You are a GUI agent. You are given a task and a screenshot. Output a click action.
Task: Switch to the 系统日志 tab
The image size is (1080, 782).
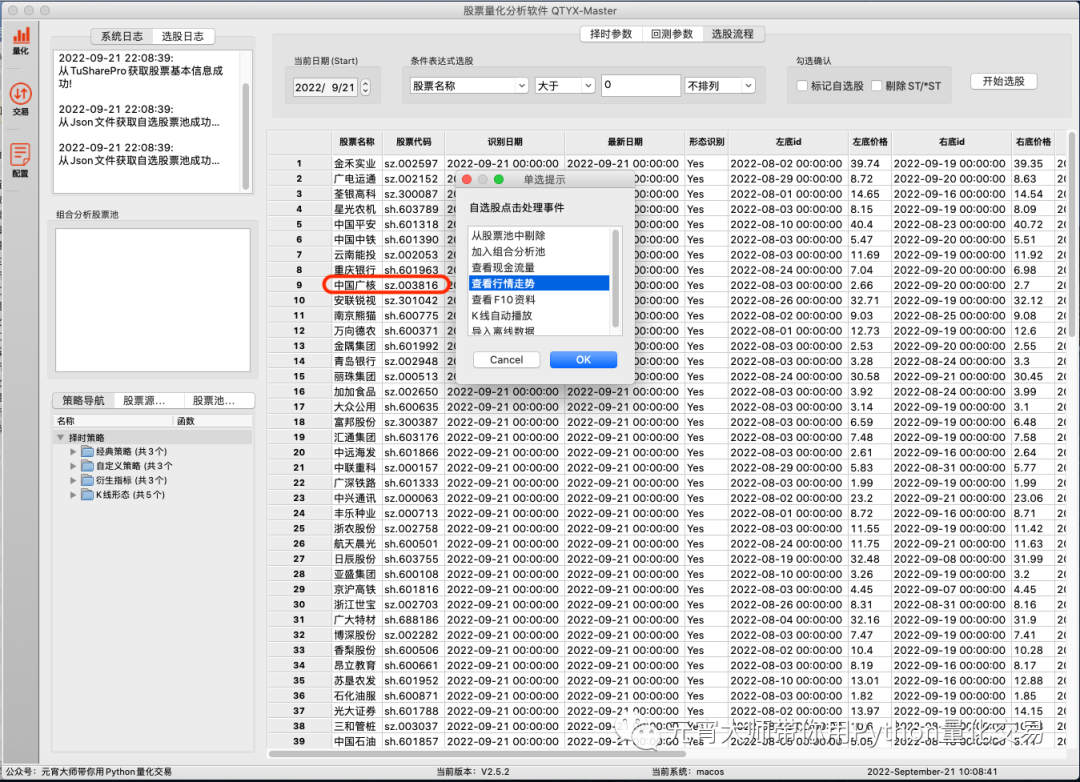tap(122, 37)
